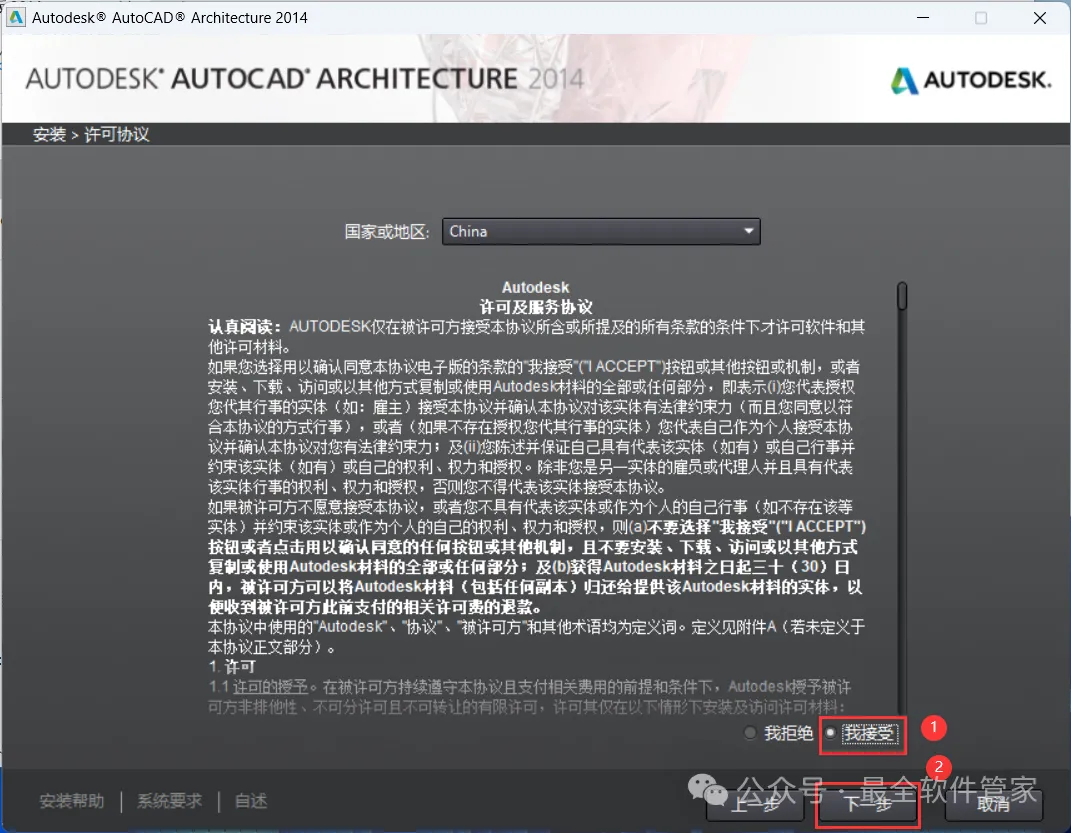Viewport: 1071px width, 833px height.
Task: Click the 取消 (Cancel) button
Action: point(994,804)
